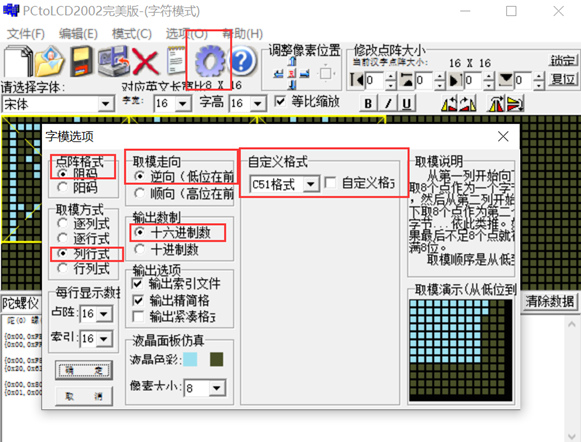
Task: Close the 字模选项 dialog
Action: click(x=503, y=137)
